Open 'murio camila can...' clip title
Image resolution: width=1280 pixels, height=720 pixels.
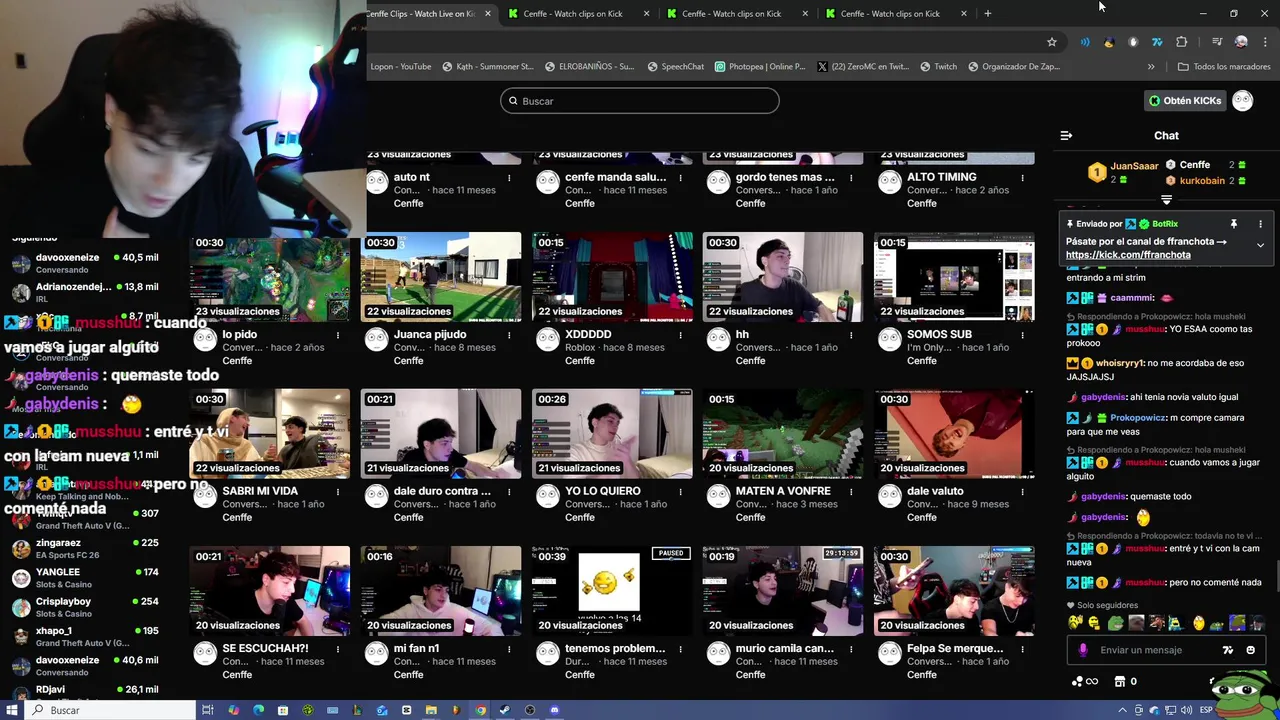(785, 648)
